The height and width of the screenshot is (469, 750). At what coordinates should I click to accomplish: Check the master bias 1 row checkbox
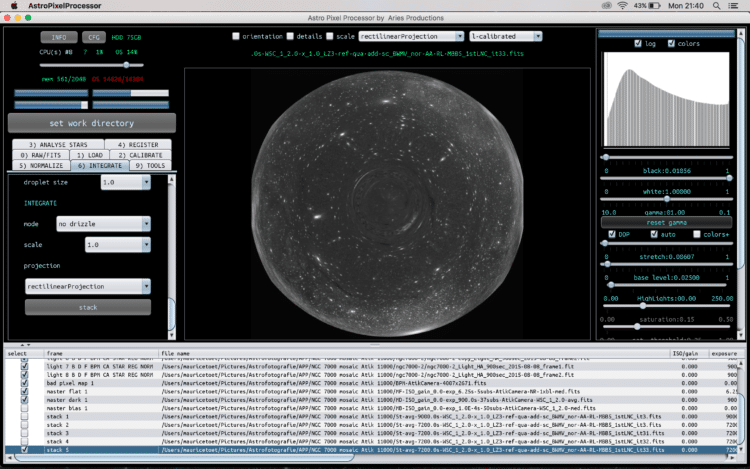coord(24,408)
